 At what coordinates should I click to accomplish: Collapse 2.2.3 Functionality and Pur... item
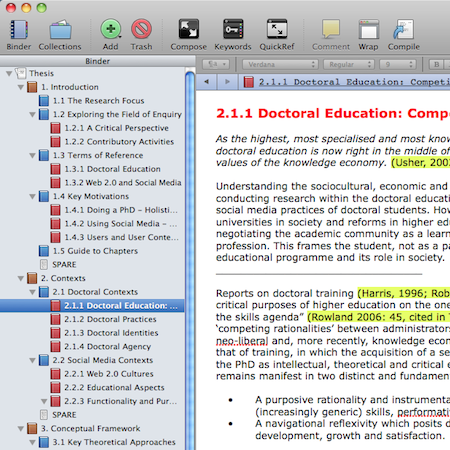coord(44,401)
